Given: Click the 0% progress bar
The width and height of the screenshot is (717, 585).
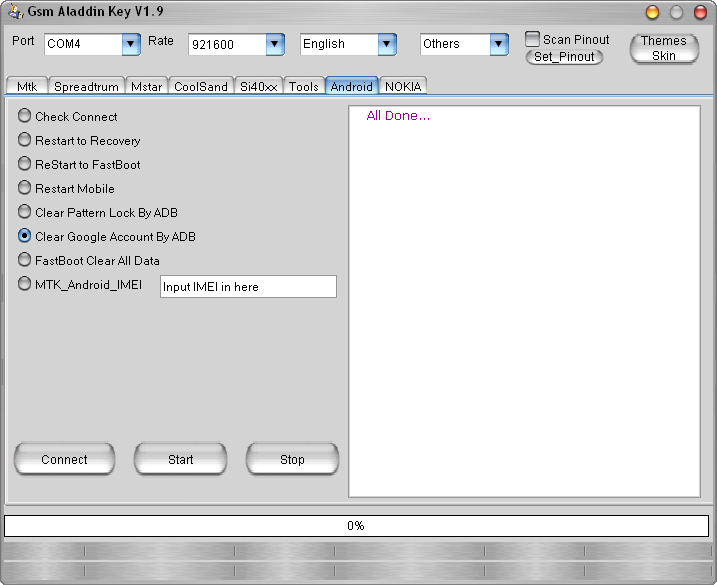Looking at the screenshot, I should click(356, 526).
